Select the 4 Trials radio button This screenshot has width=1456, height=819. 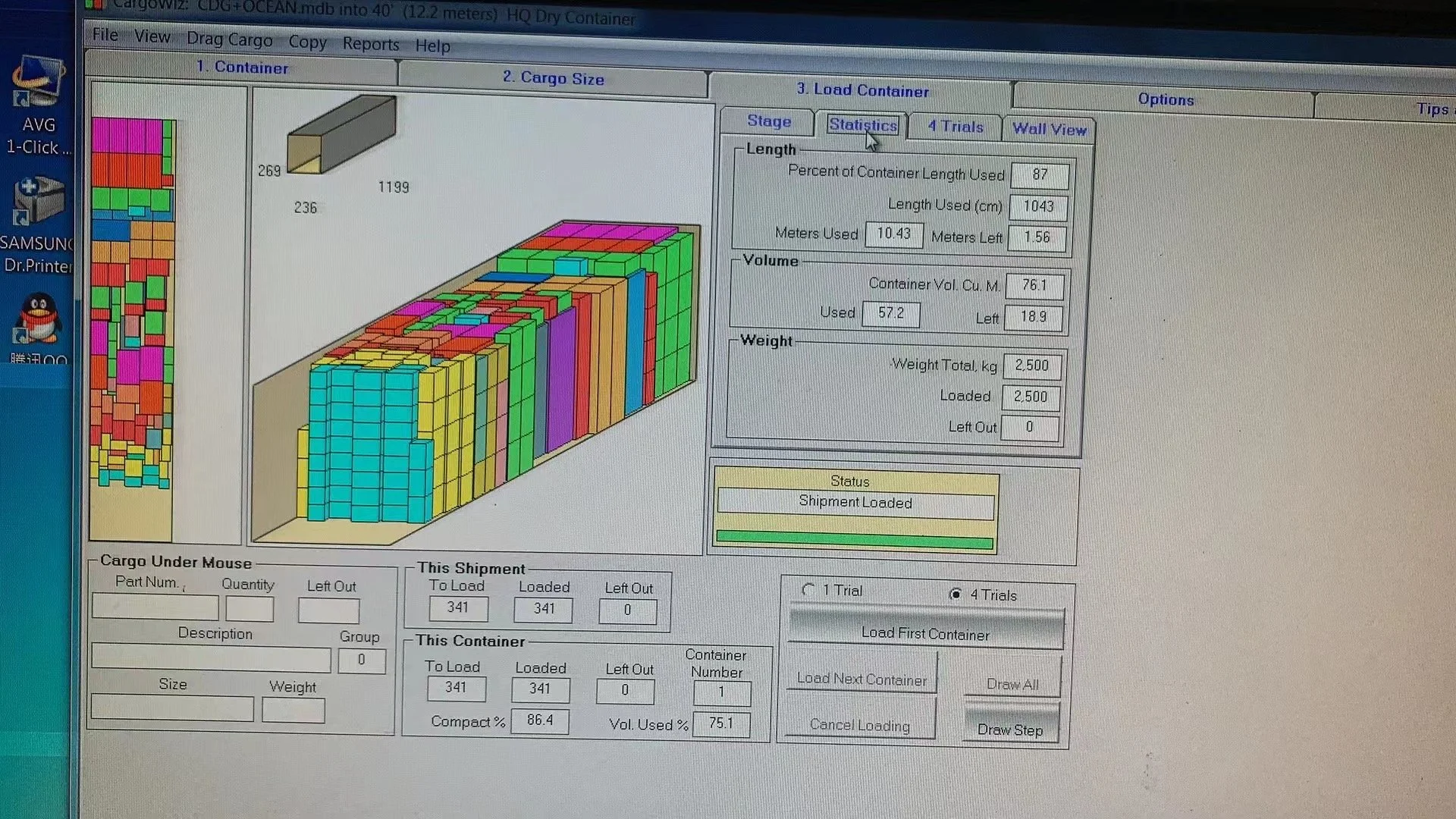tap(955, 595)
